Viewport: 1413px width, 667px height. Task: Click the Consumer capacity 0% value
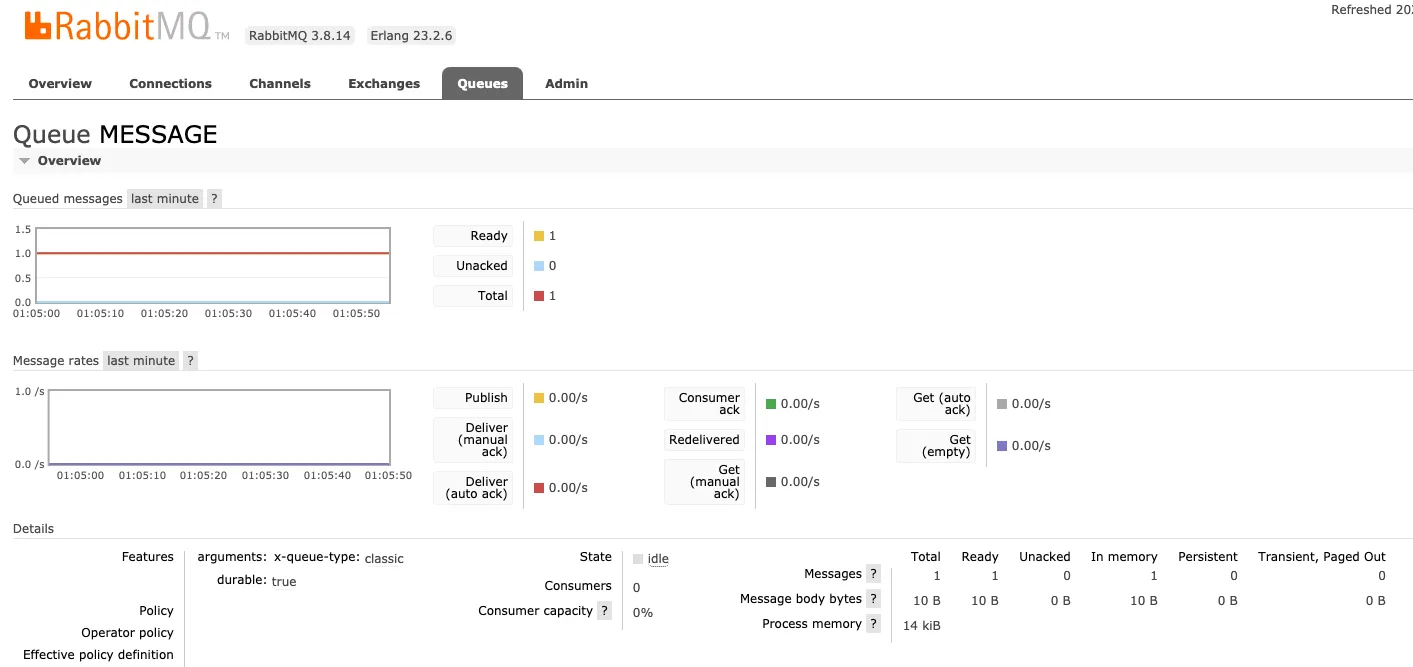click(x=643, y=612)
